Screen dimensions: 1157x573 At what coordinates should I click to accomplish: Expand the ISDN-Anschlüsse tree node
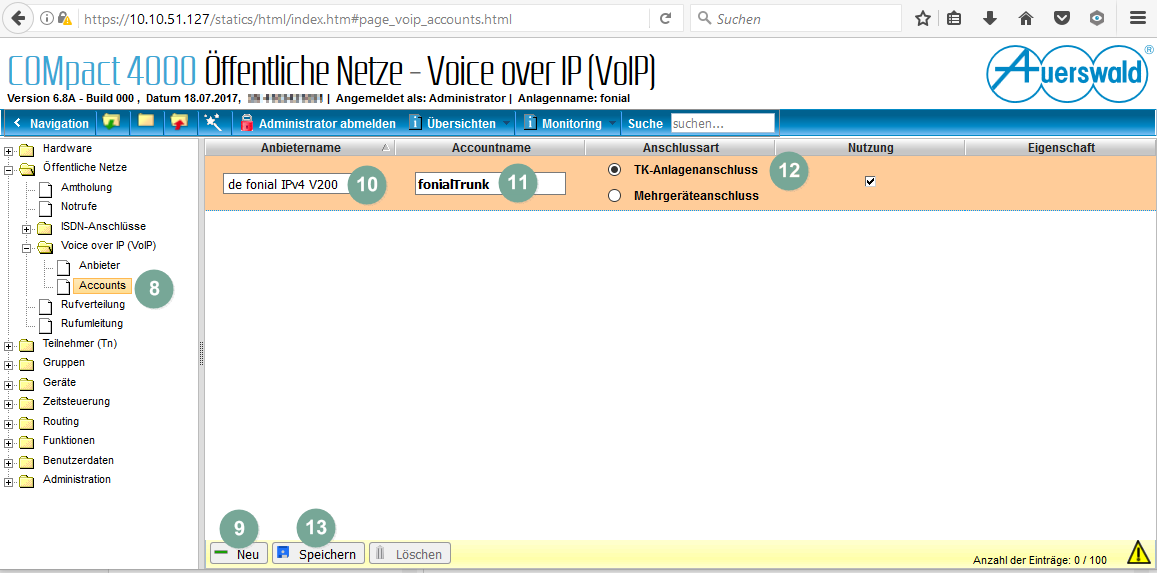point(27,229)
